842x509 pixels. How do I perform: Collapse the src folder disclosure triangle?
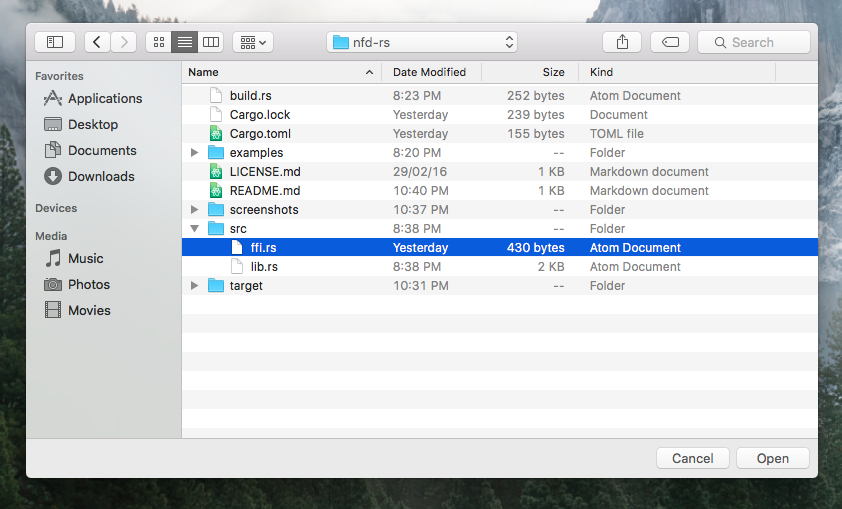194,229
